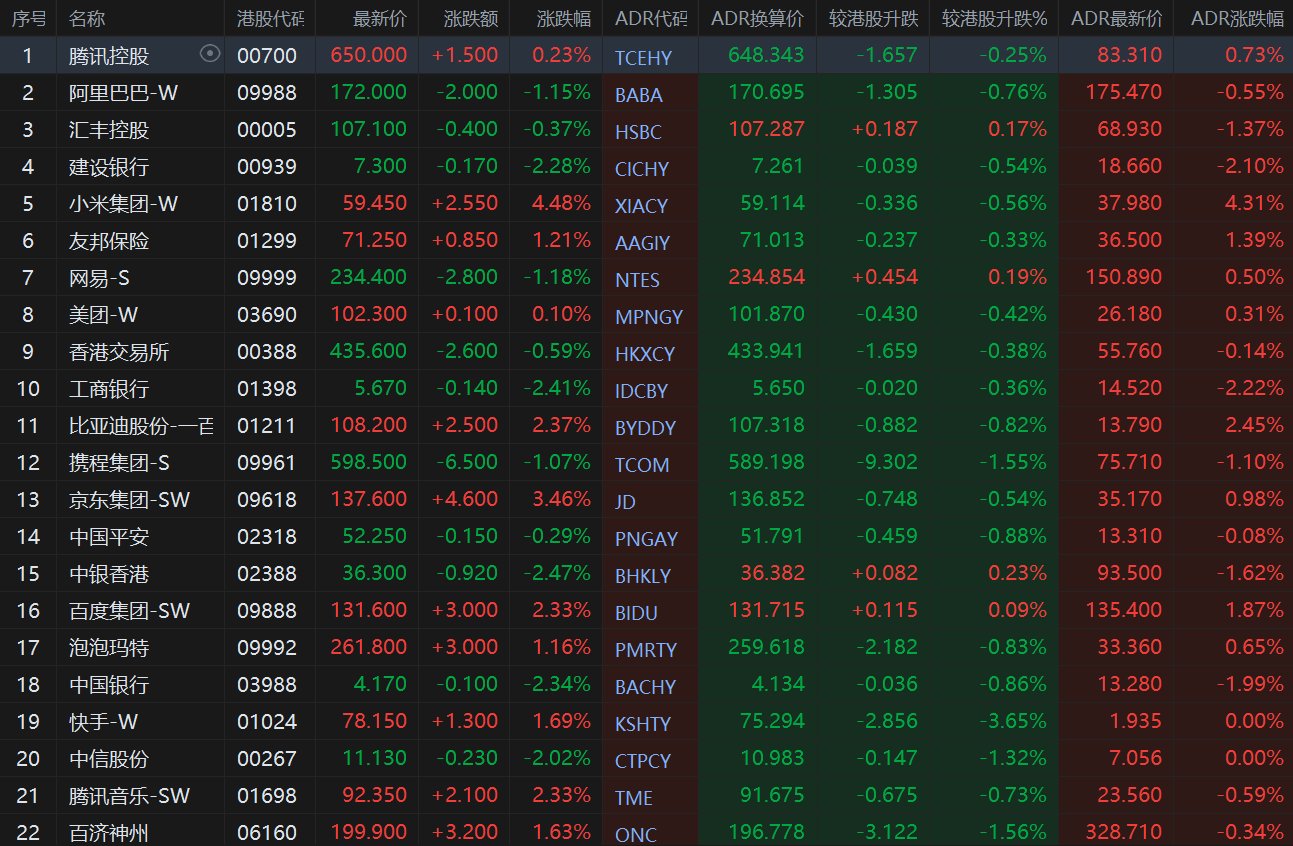Image resolution: width=1293 pixels, height=846 pixels.
Task: Select the 快手-W stock name
Action: pyautogui.click(x=104, y=722)
